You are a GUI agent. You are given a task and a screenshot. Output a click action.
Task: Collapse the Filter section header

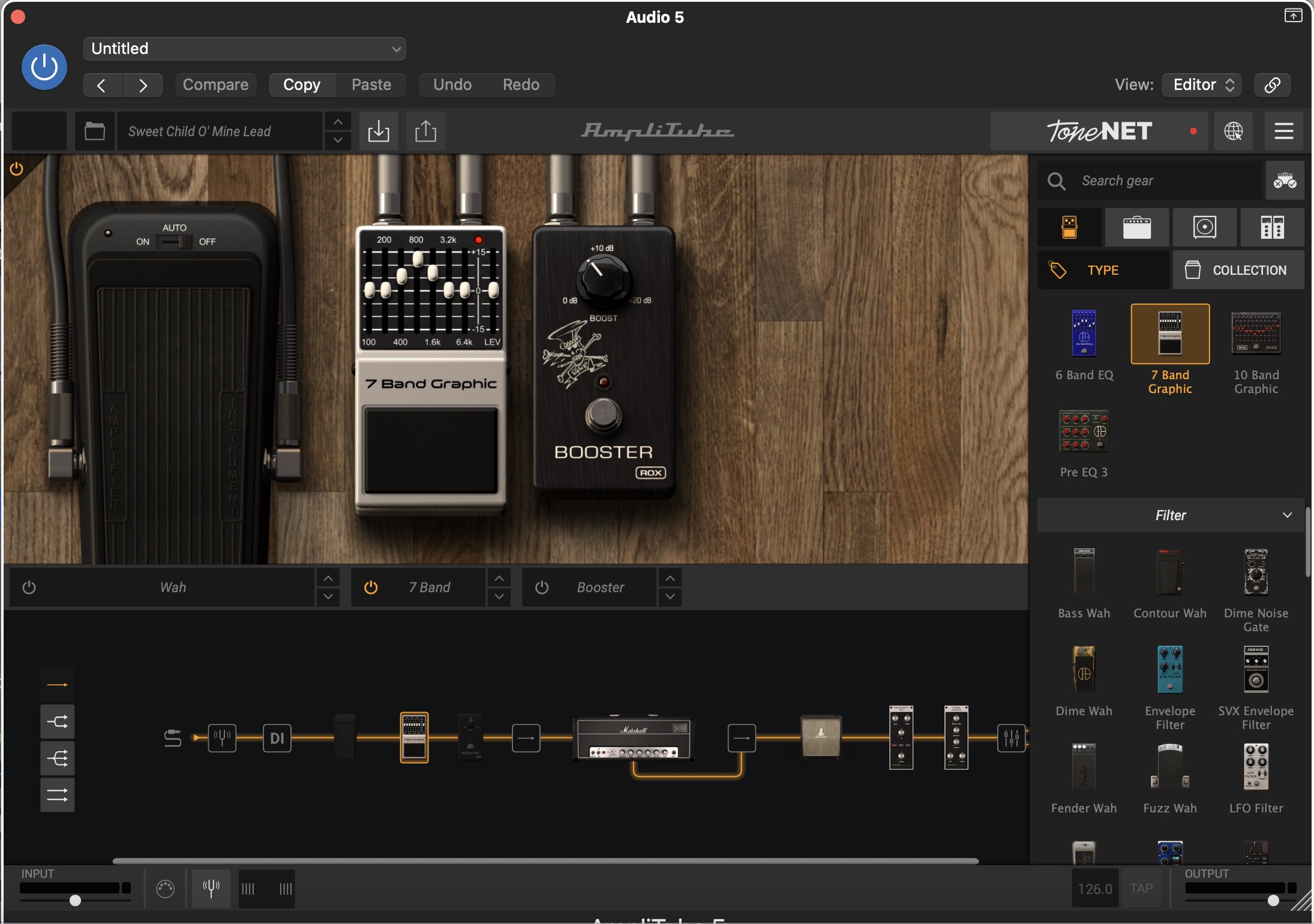point(1171,515)
